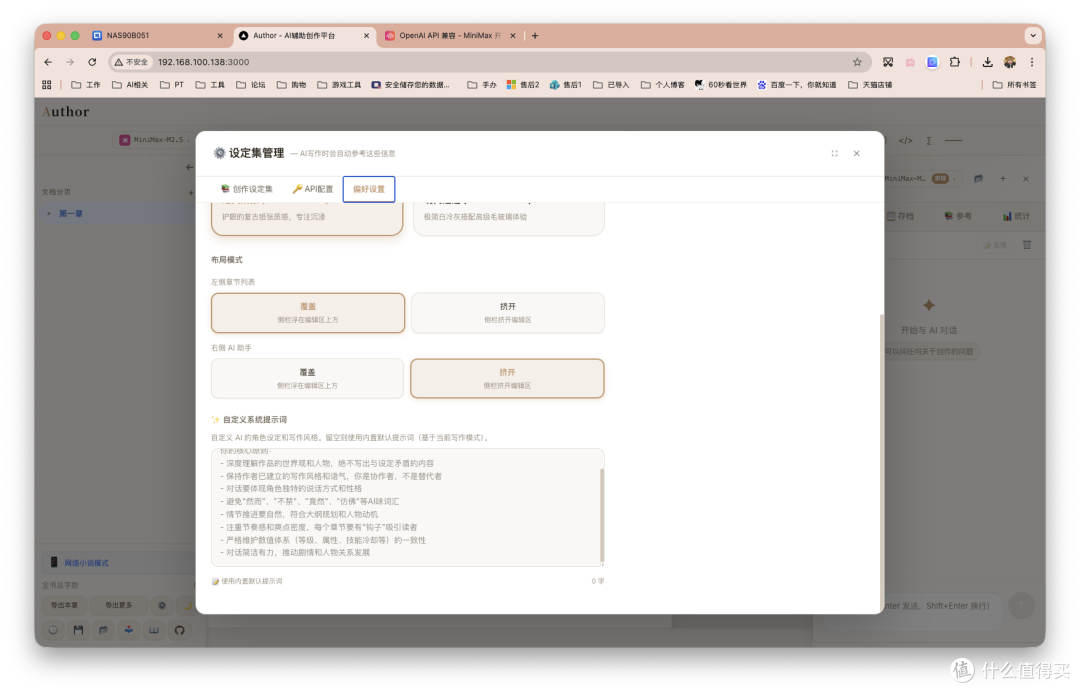Open the Chrome three-dot menu

[x=1032, y=62]
